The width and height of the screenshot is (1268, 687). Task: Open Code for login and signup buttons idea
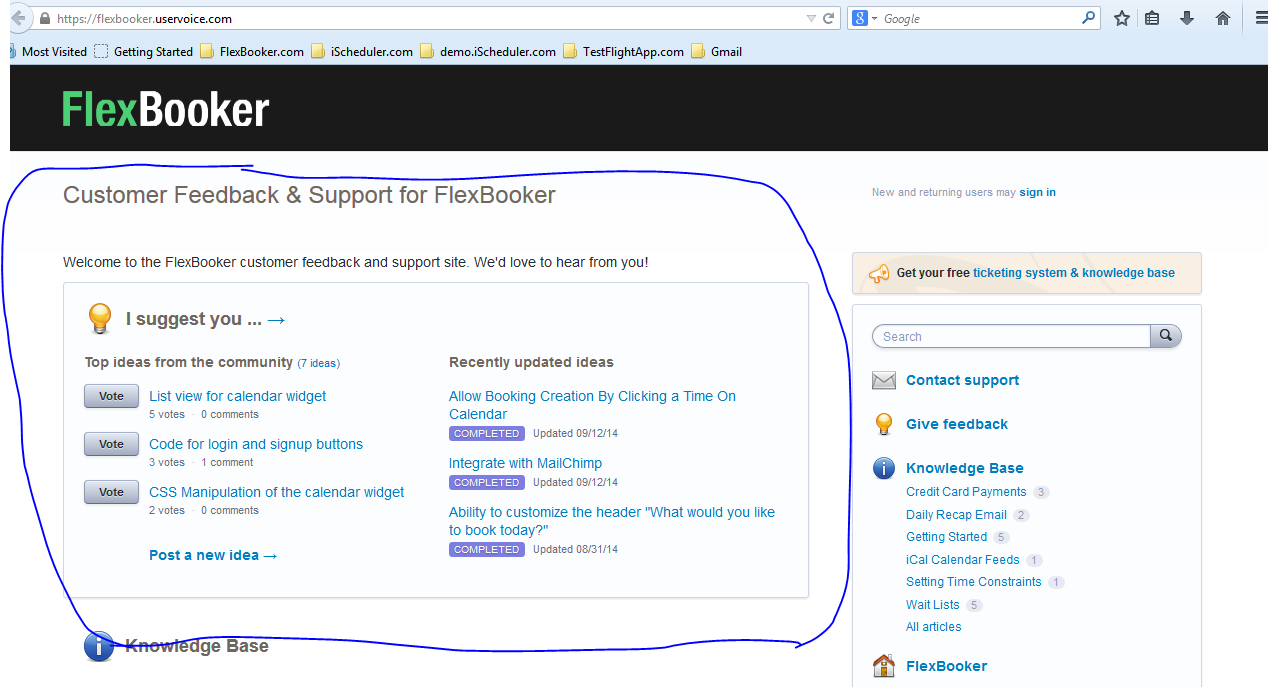(256, 444)
